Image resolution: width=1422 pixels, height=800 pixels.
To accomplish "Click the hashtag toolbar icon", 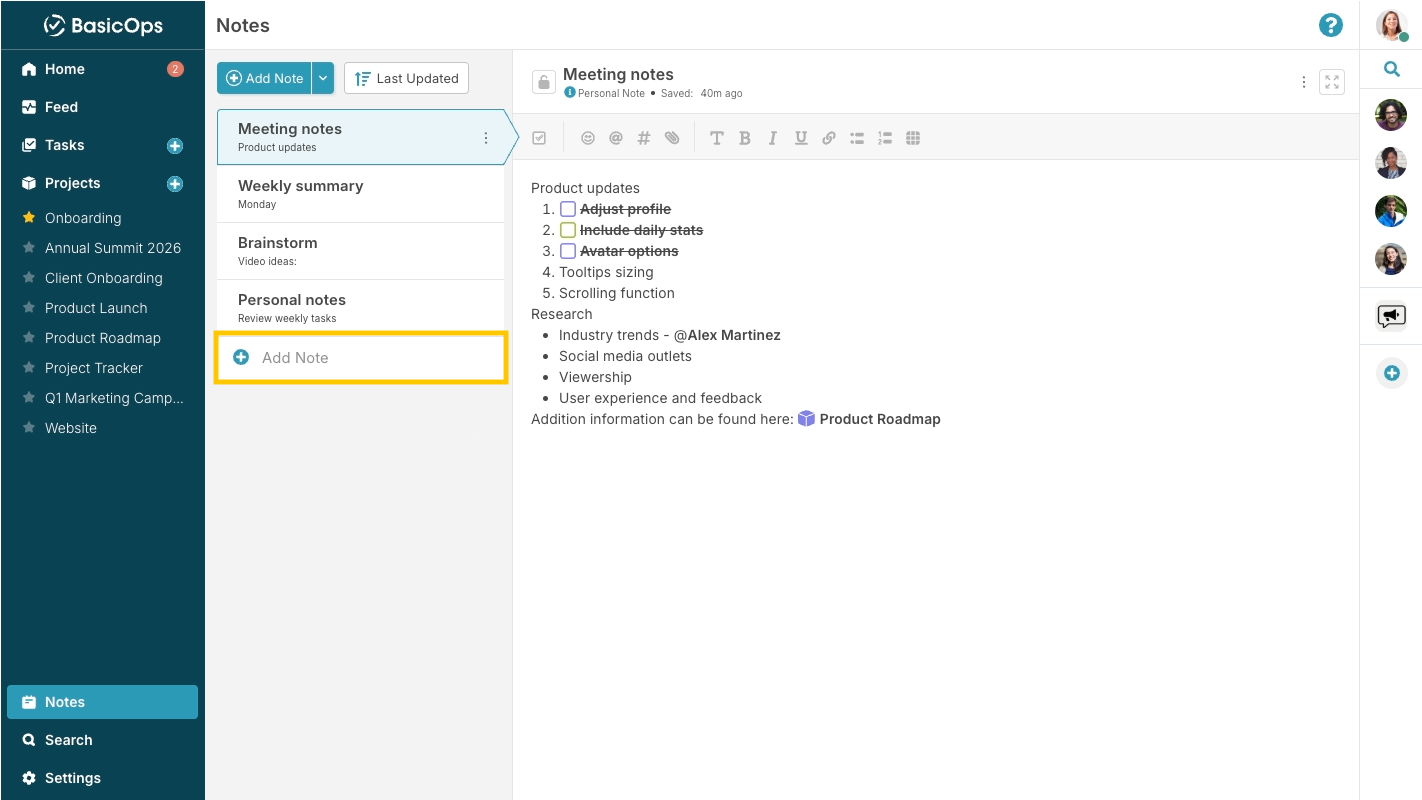I will [x=644, y=139].
